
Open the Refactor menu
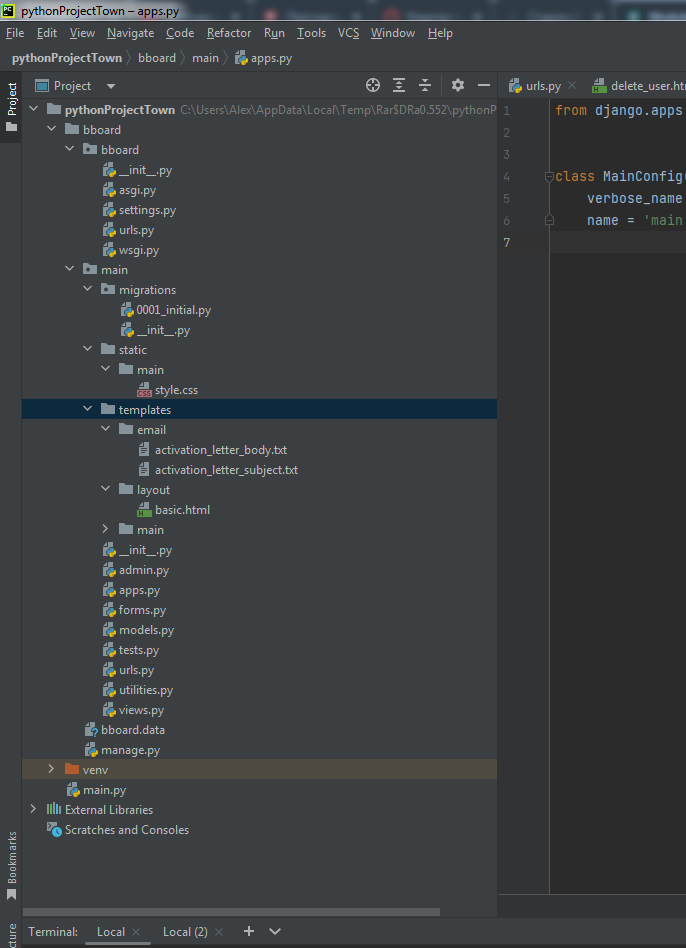click(x=229, y=33)
